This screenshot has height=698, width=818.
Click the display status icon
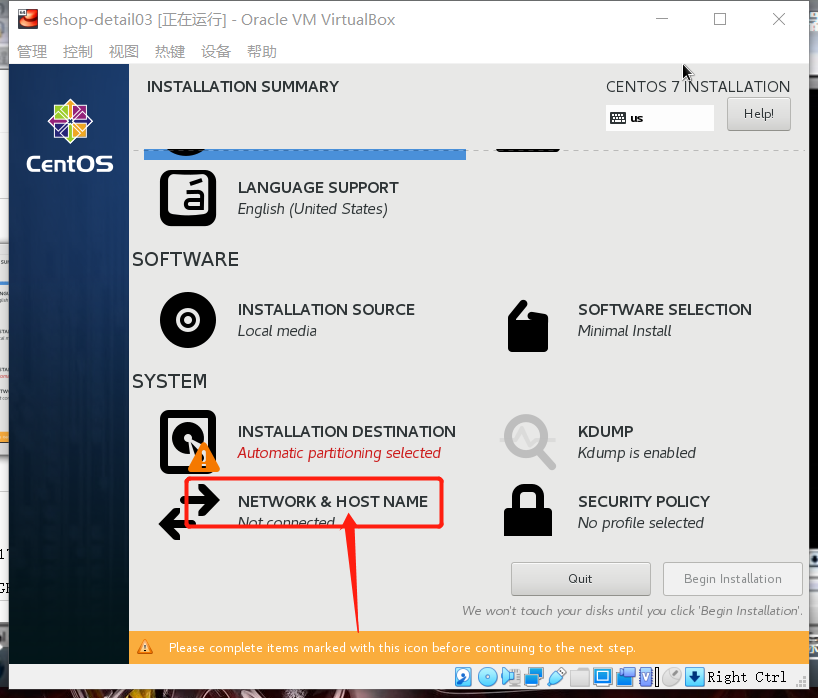click(603, 677)
